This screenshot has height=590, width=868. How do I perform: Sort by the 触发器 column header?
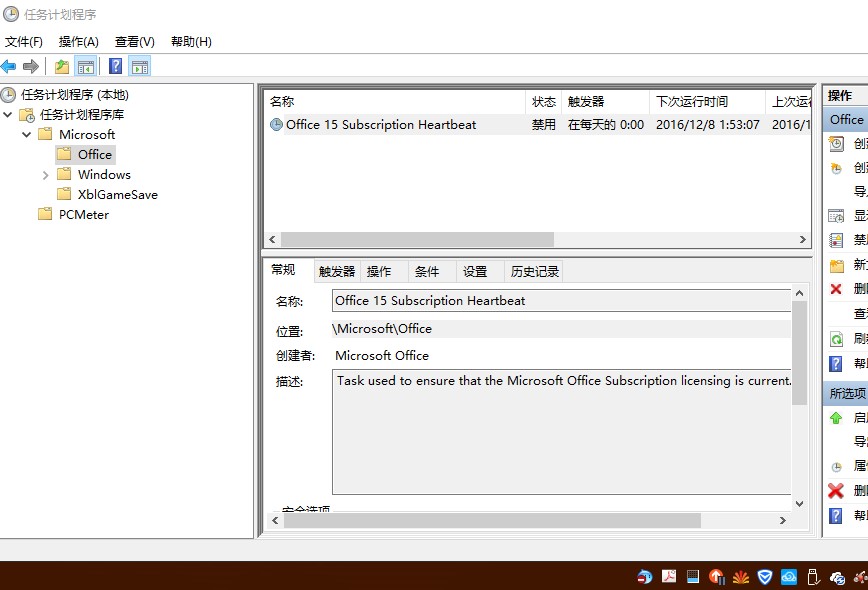pyautogui.click(x=606, y=102)
